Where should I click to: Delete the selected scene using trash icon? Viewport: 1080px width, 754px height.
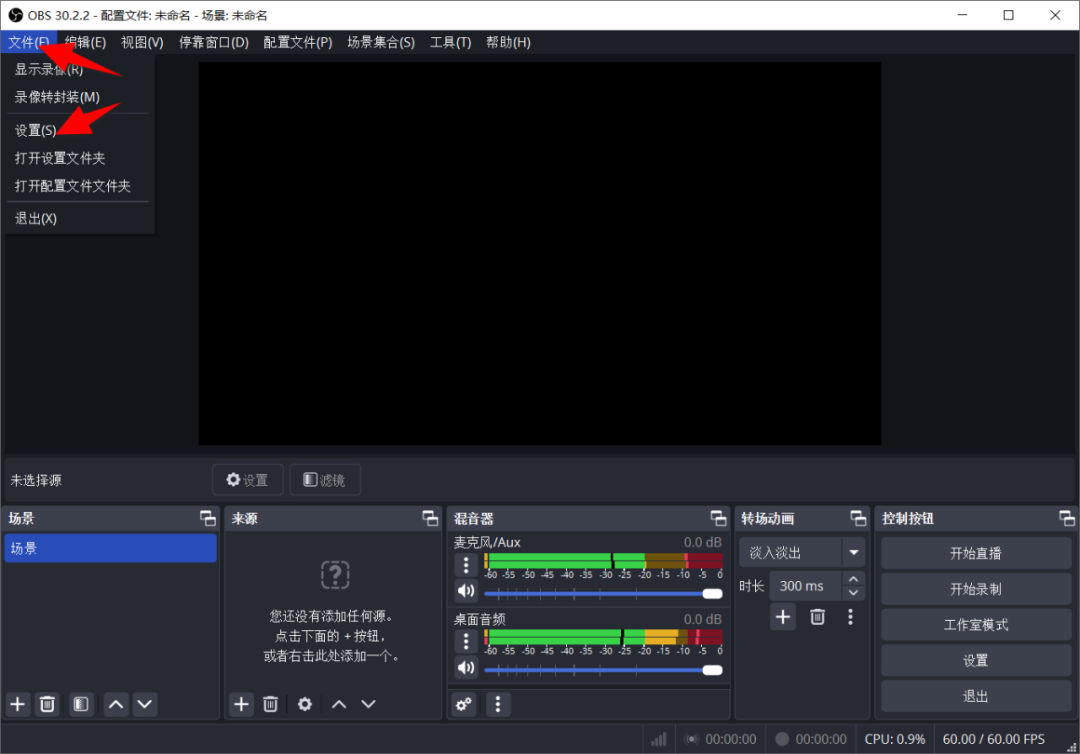click(47, 704)
